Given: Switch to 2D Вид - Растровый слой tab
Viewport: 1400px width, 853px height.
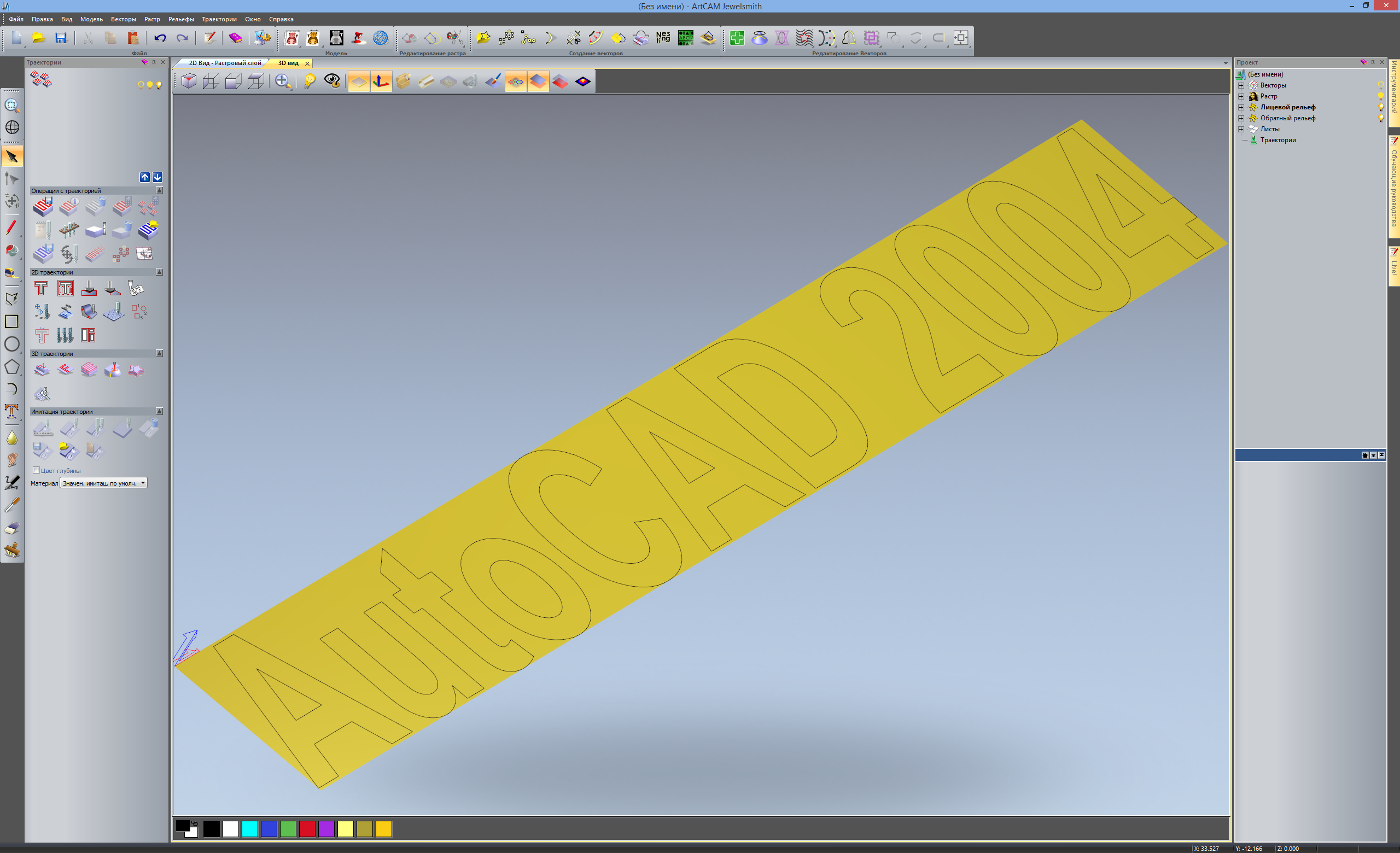Looking at the screenshot, I should [x=224, y=63].
